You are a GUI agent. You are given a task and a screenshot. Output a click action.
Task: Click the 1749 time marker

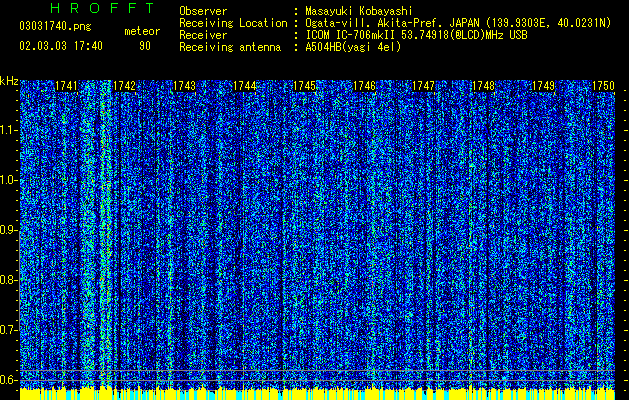[543, 86]
